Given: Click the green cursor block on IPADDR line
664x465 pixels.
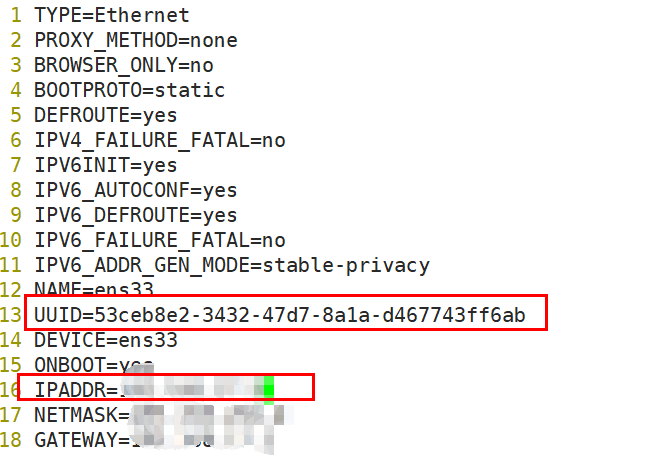Looking at the screenshot, I should pos(269,390).
